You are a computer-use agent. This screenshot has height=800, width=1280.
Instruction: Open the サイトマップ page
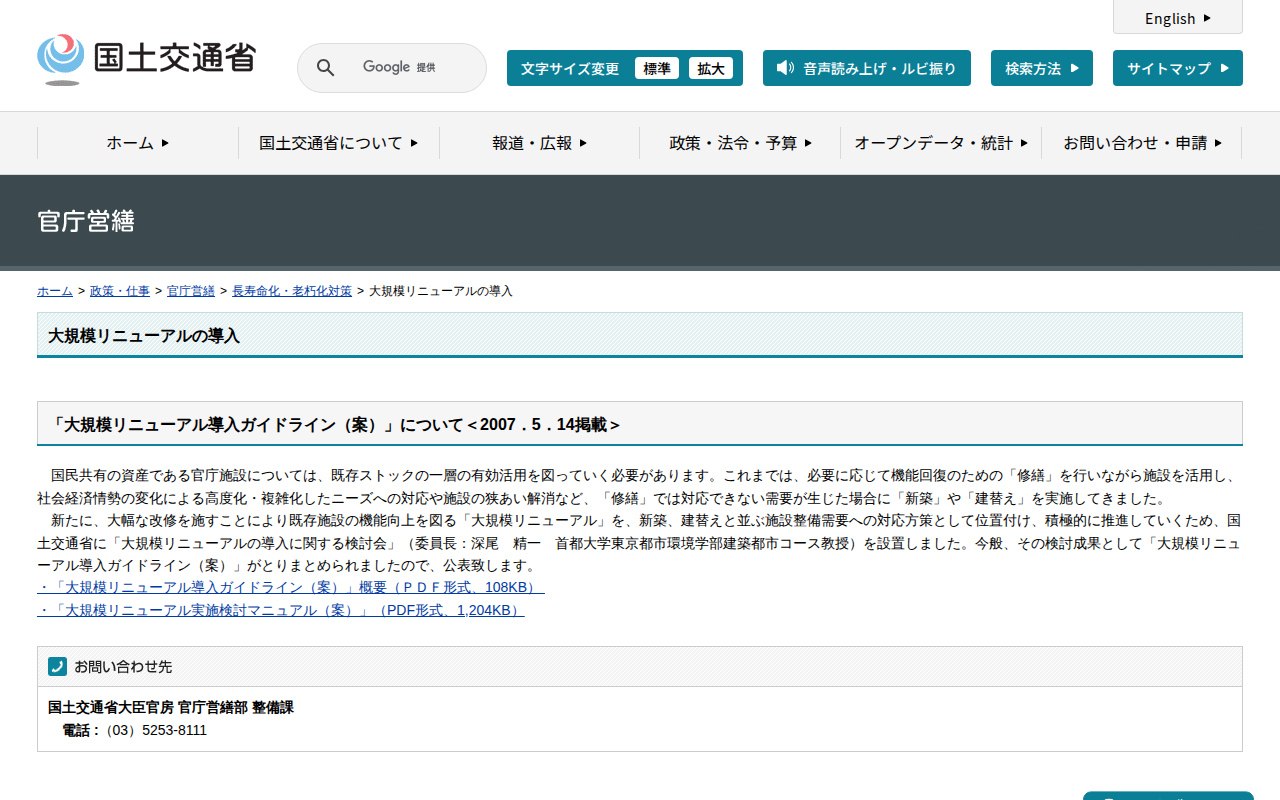click(x=1177, y=68)
